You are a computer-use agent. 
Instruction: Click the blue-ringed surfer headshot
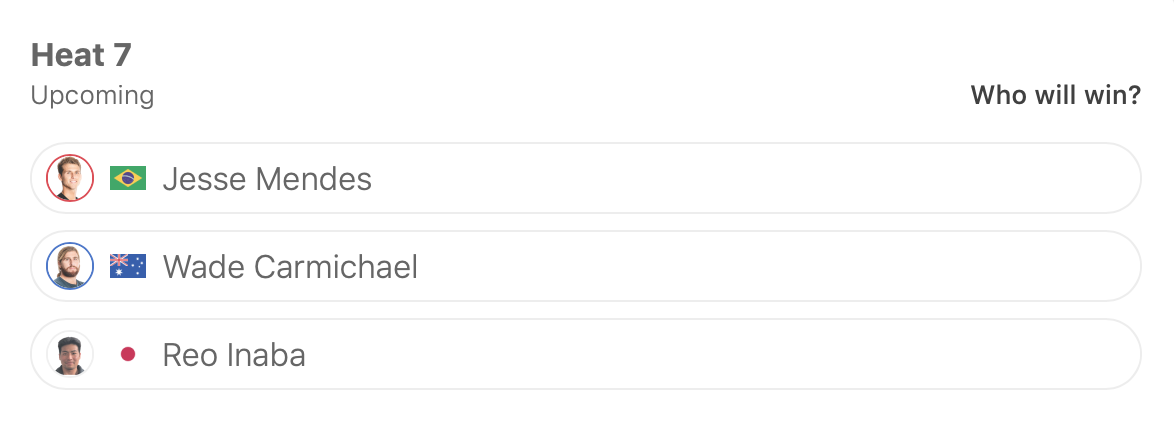coord(70,267)
